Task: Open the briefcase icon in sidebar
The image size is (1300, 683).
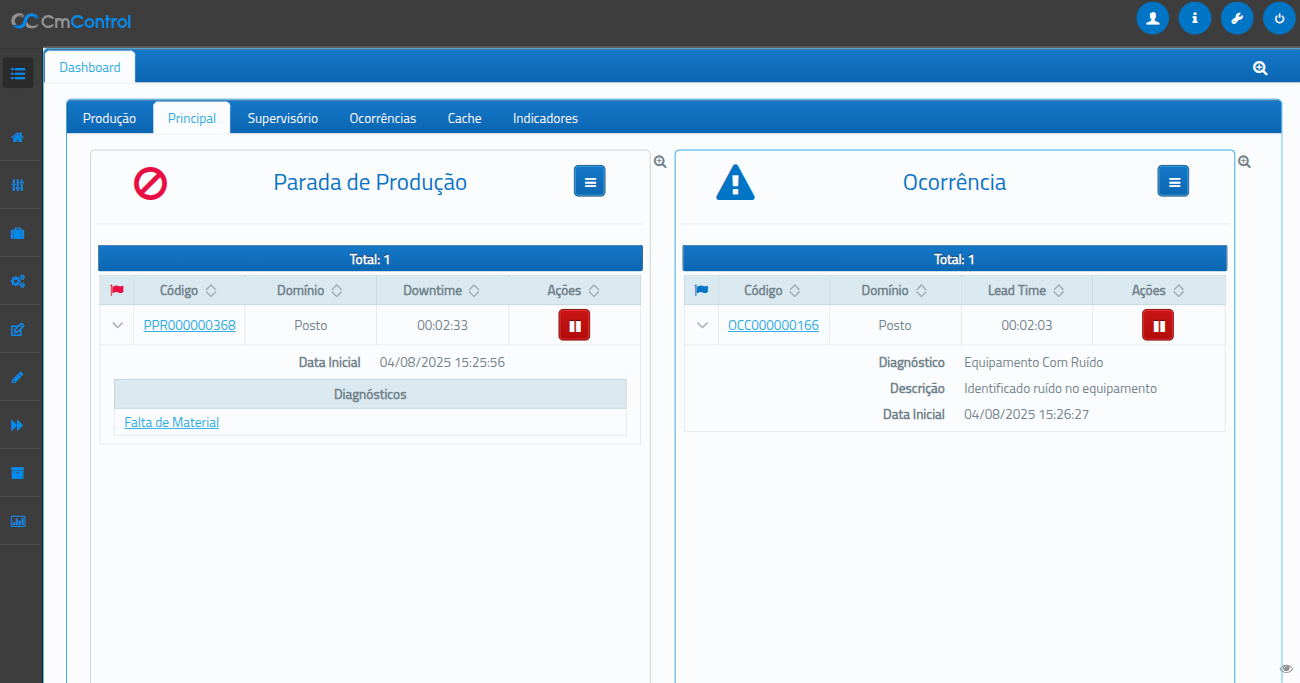Action: [17, 233]
